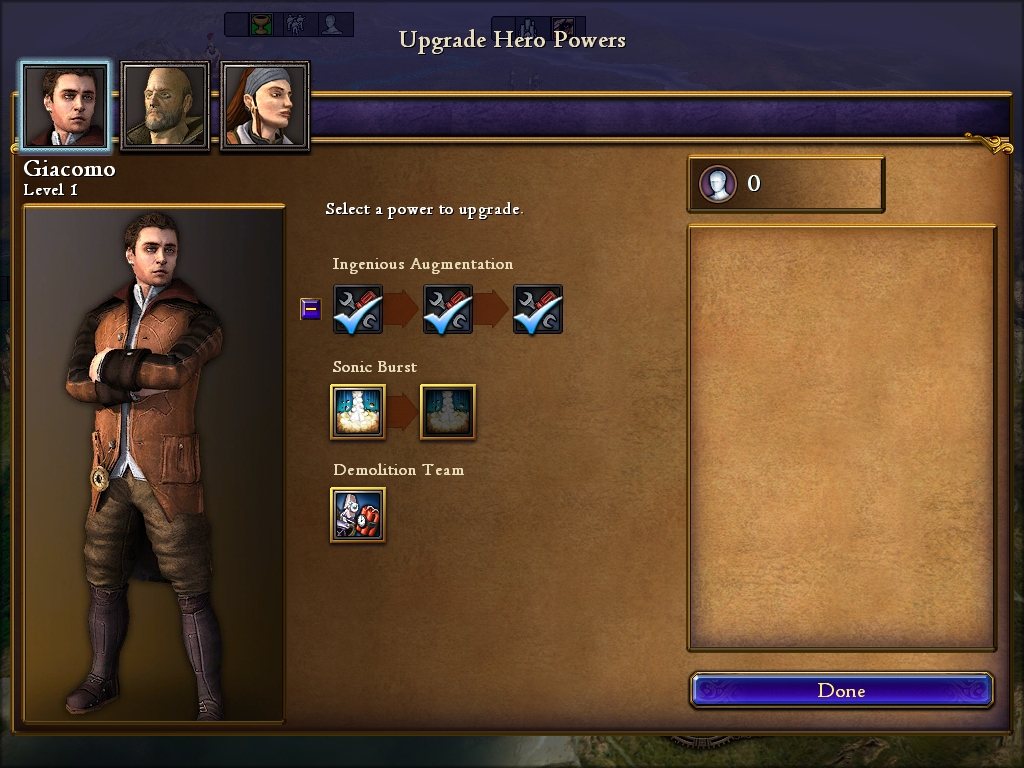Choose the first Sonic Burst power icon
The width and height of the screenshot is (1024, 768).
pyautogui.click(x=358, y=412)
